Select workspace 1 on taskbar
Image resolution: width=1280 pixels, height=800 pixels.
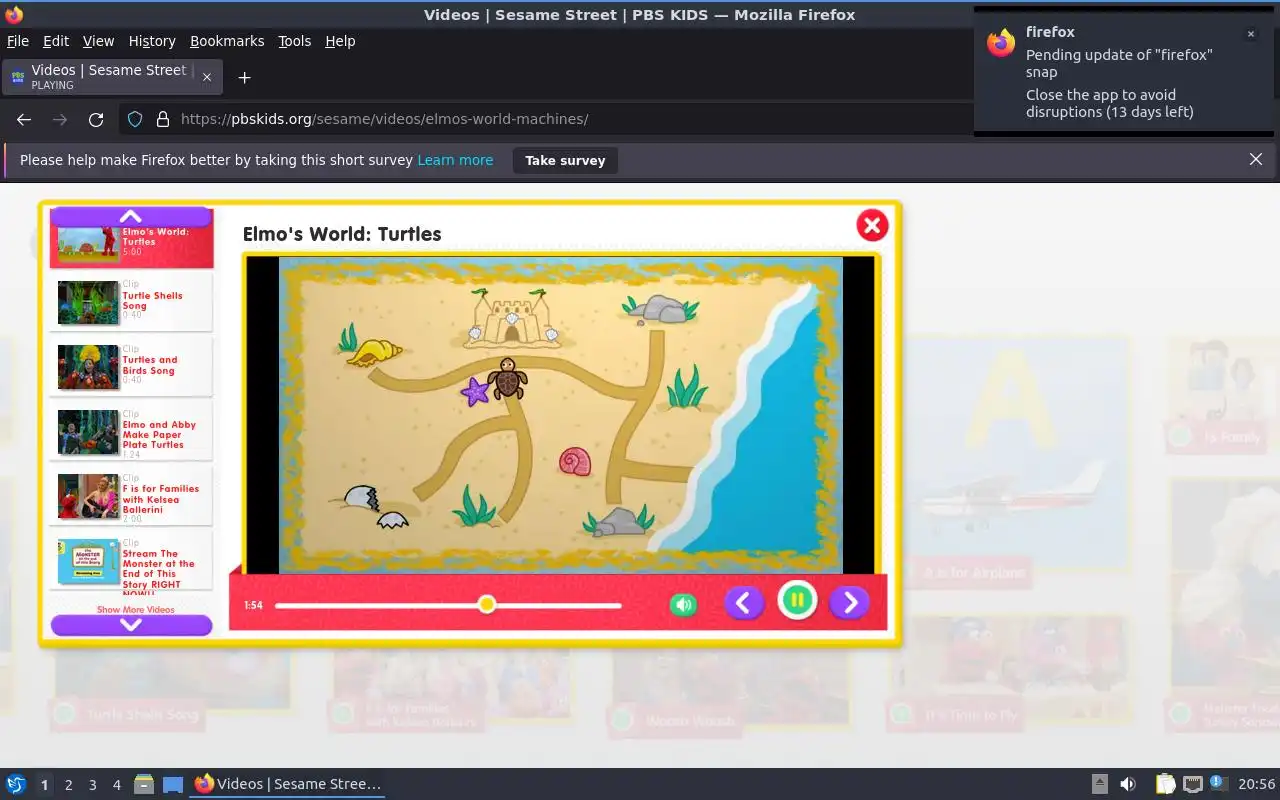click(x=44, y=785)
